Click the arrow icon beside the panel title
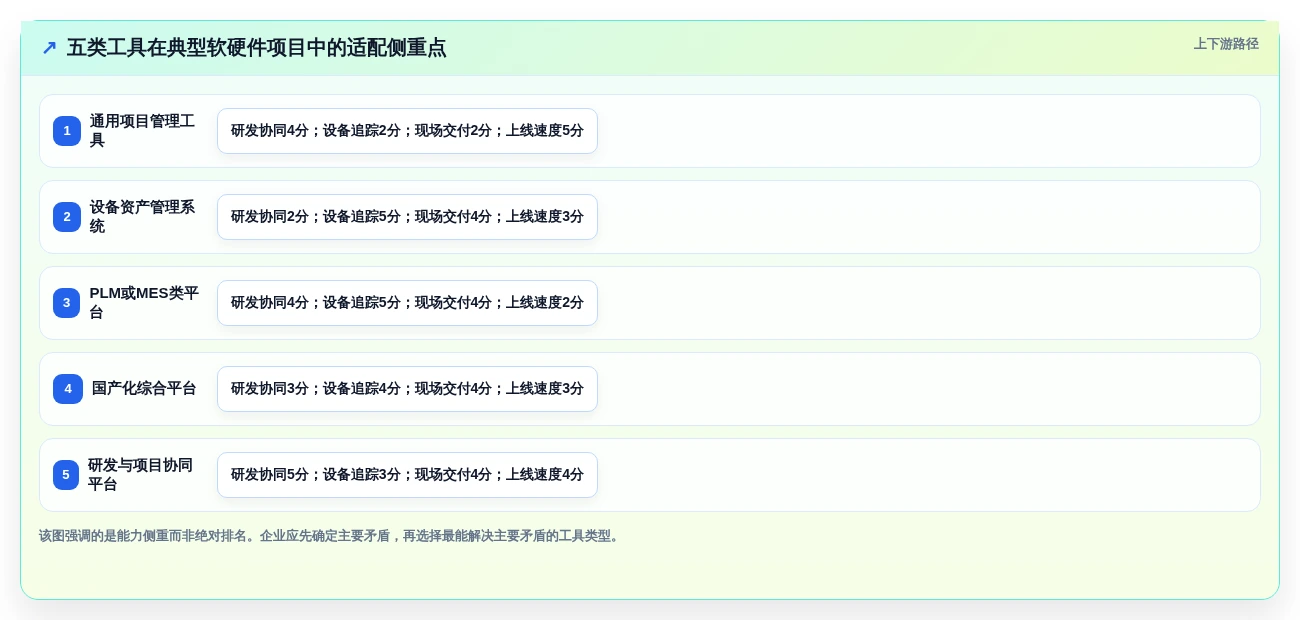 49,48
